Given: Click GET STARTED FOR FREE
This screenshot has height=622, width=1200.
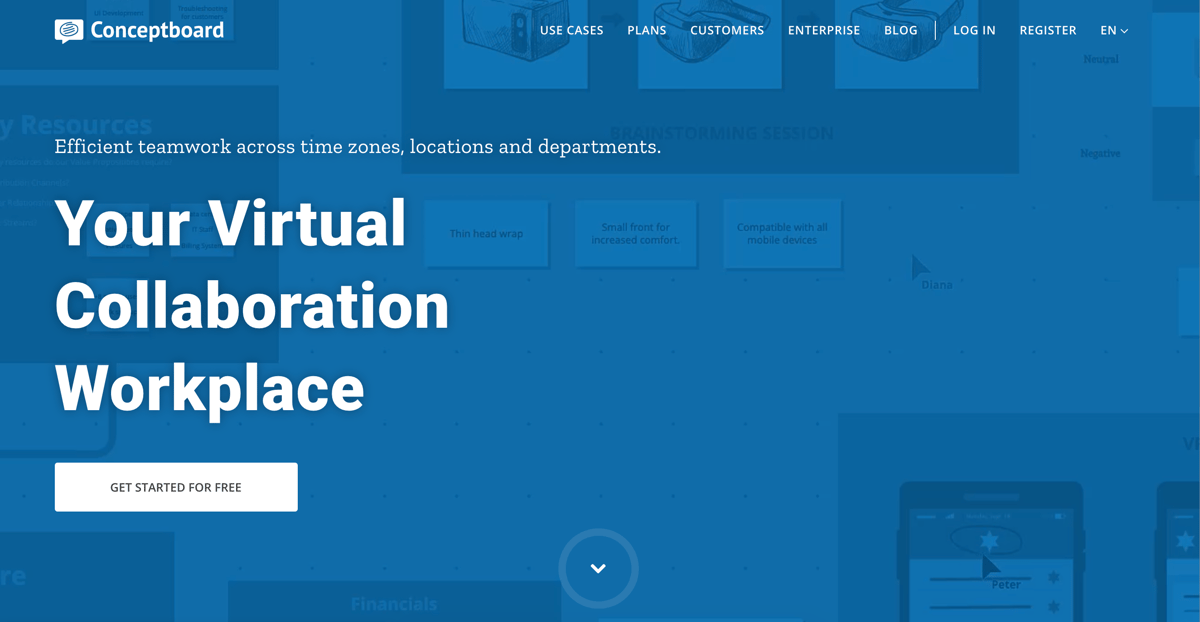Looking at the screenshot, I should 176,487.
